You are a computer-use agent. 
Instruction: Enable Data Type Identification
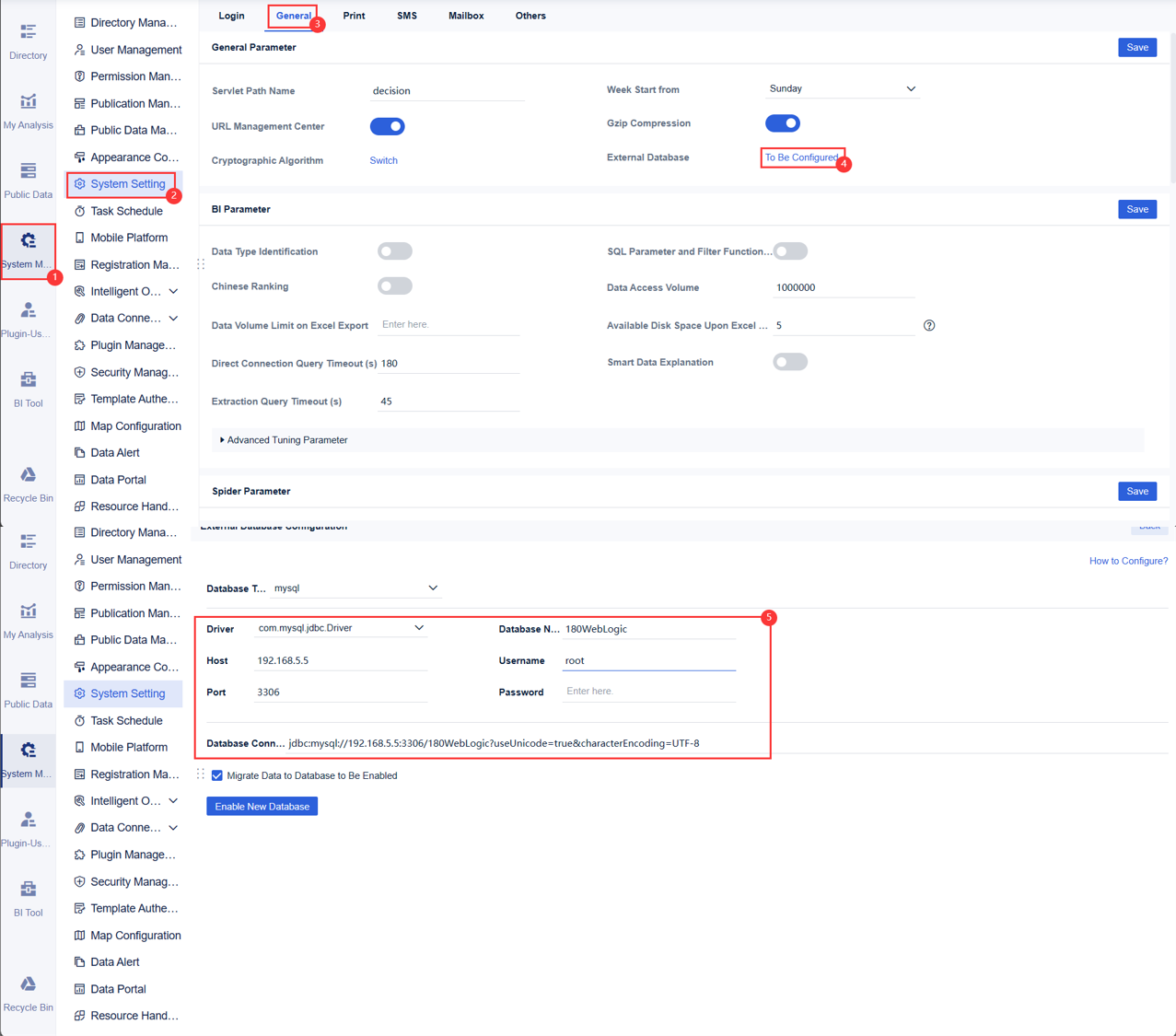click(x=394, y=250)
